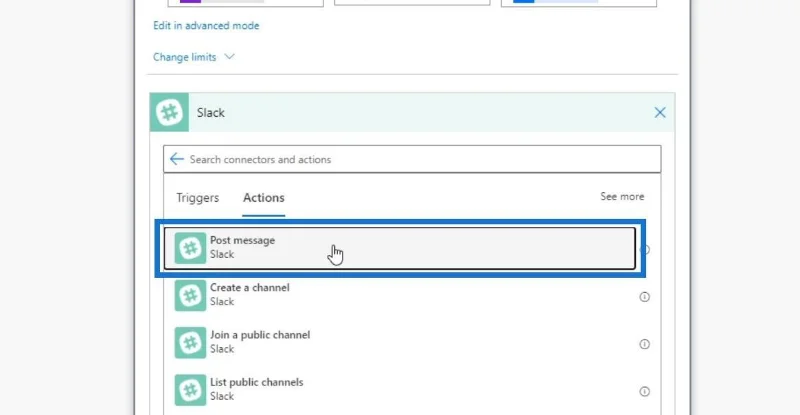Go back using the search box arrow
Viewport: 800px width, 415px height.
click(177, 159)
